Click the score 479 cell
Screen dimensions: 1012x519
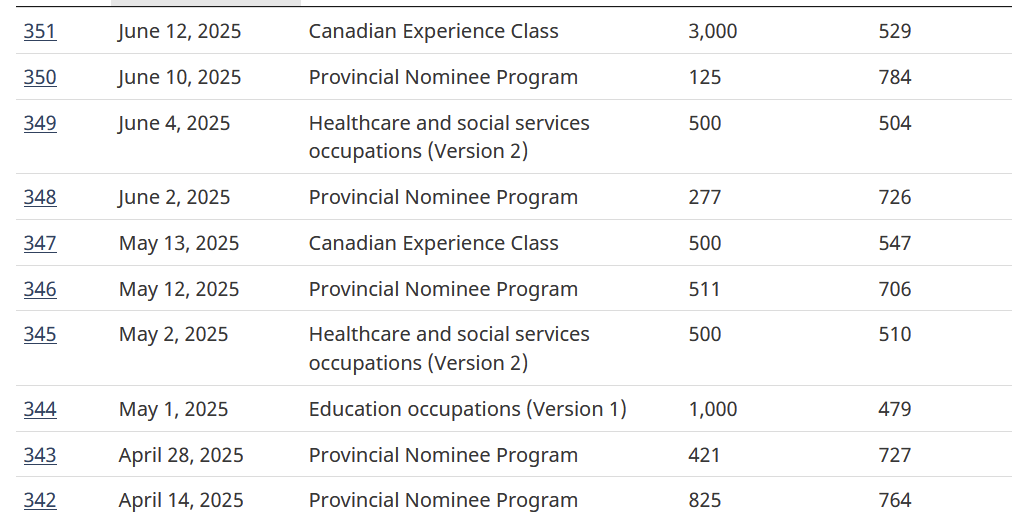pos(894,409)
